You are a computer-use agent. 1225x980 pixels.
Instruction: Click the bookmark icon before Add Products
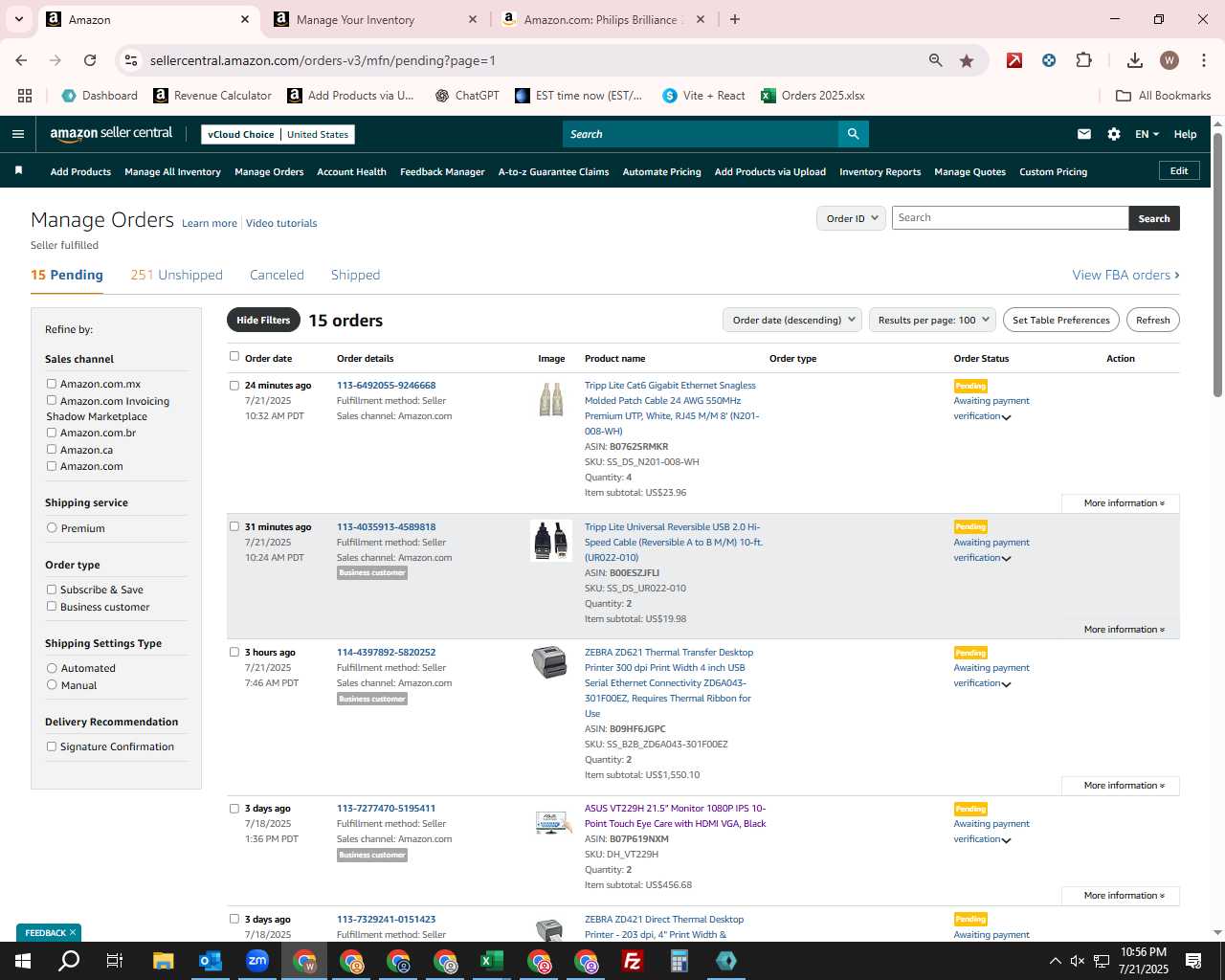(18, 170)
